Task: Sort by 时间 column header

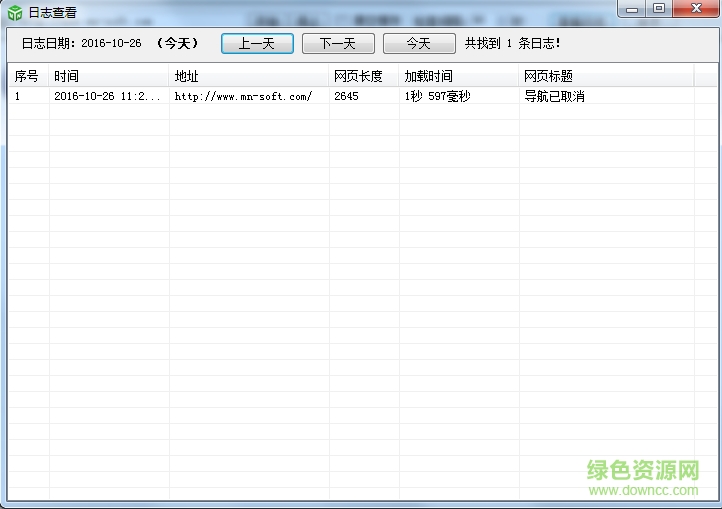Action: [x=109, y=76]
